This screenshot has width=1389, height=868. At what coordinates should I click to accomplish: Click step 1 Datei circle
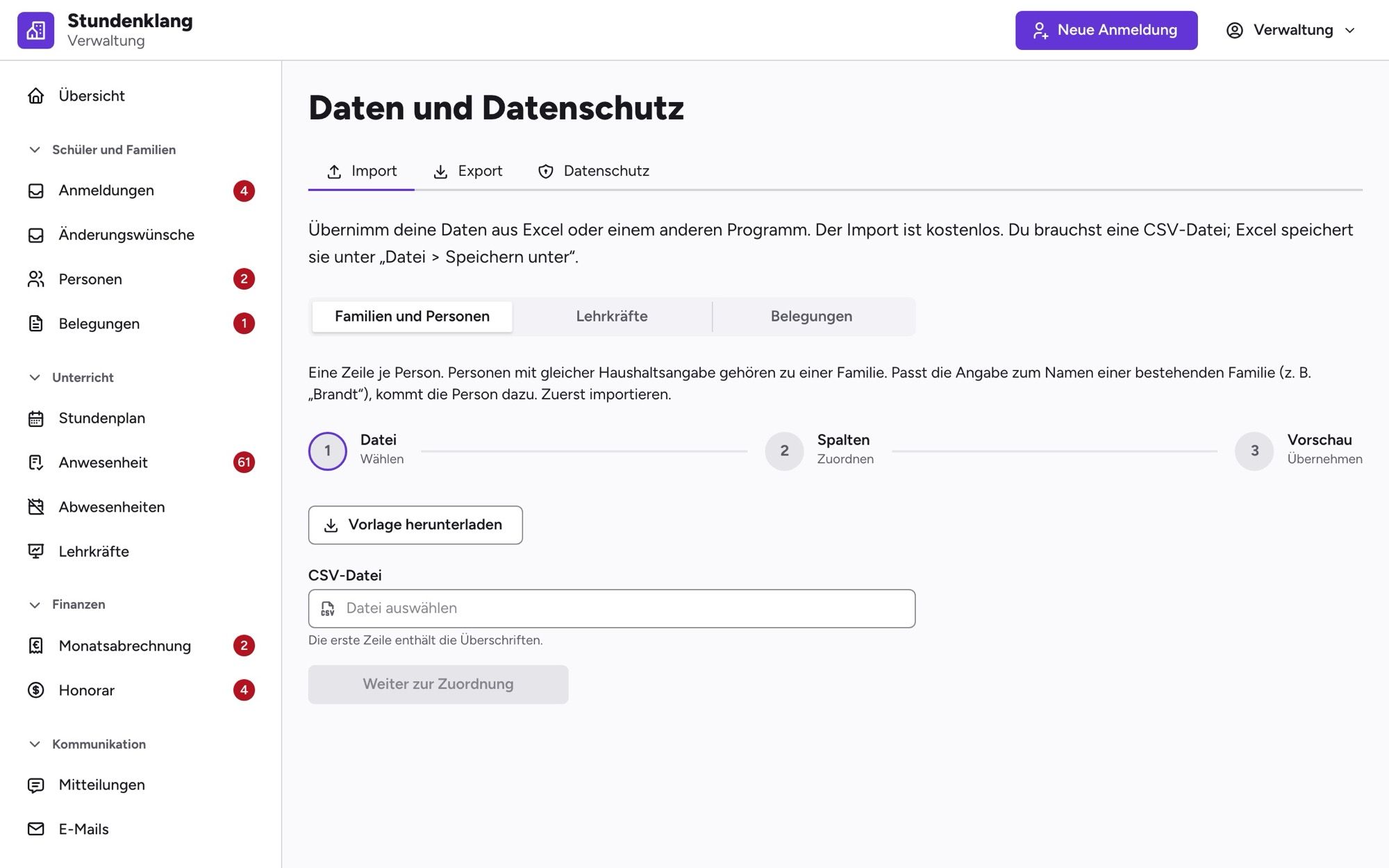[328, 451]
